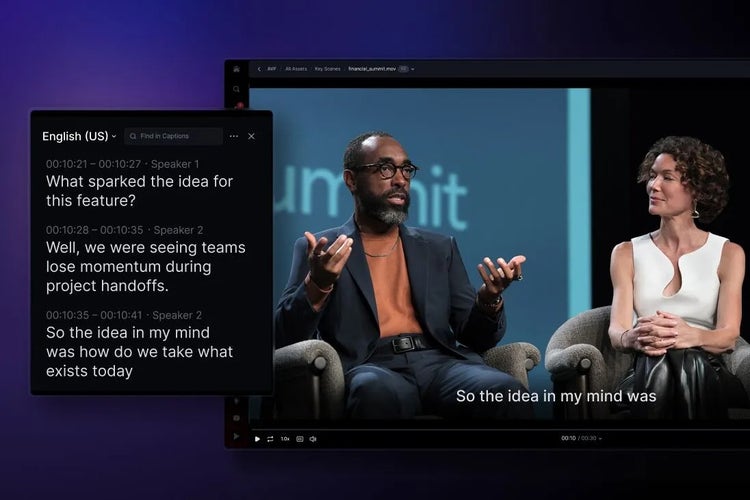Click the red notification icon in sidebar
The height and width of the screenshot is (500, 750).
point(238,104)
